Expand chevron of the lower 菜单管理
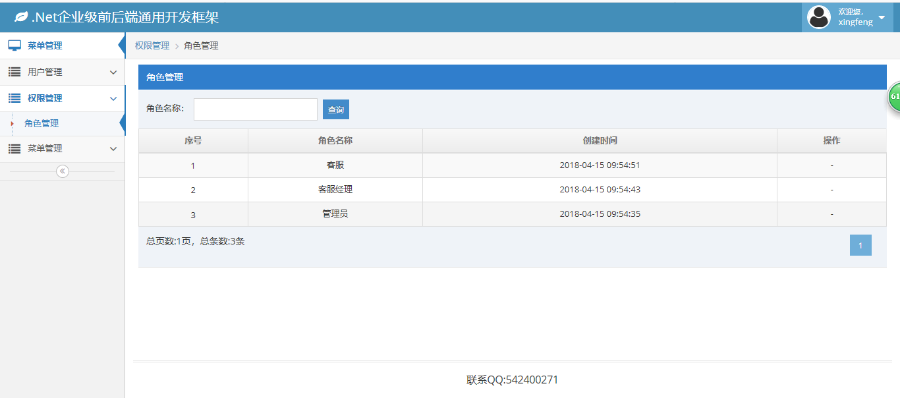This screenshot has width=900, height=398. click(x=113, y=149)
